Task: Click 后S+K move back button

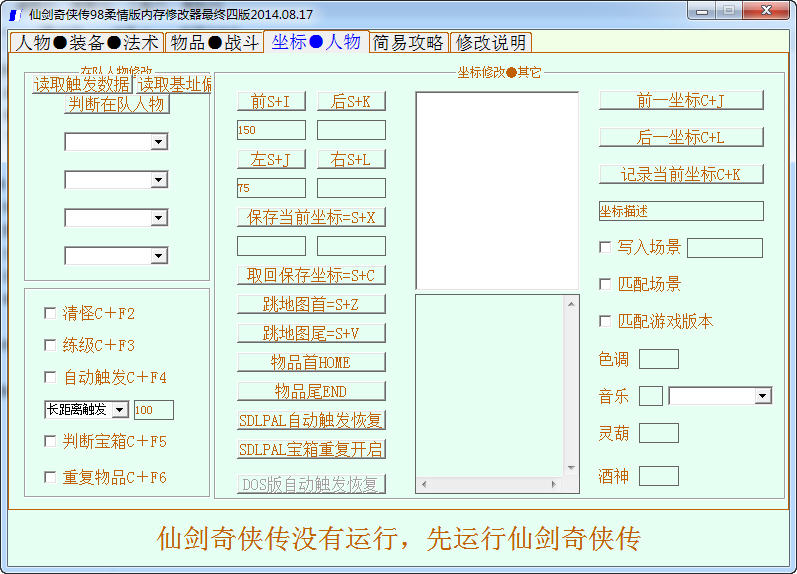Action: click(x=351, y=101)
